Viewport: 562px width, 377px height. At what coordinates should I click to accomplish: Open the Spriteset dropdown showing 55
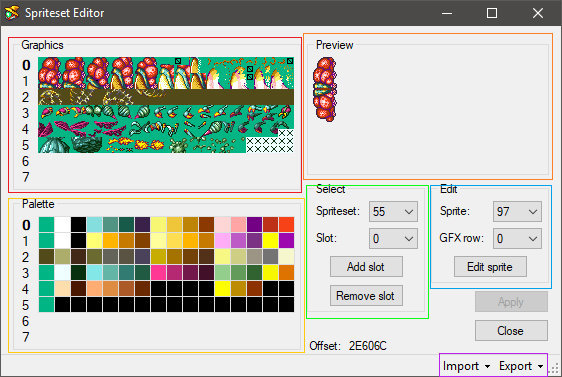(393, 211)
